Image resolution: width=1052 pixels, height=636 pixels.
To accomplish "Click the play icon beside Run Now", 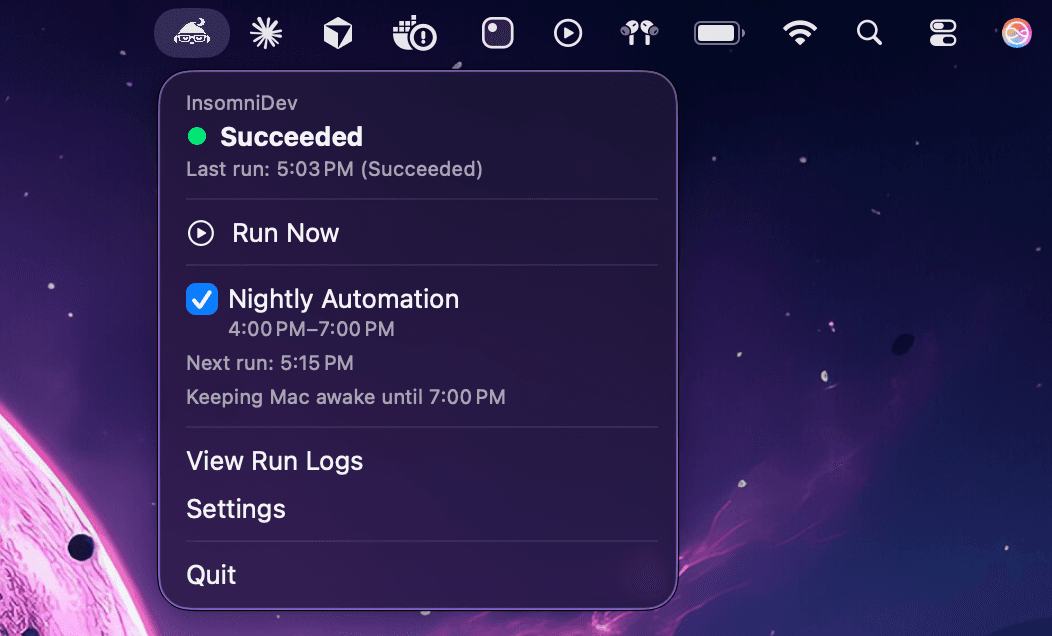I will (x=200, y=232).
